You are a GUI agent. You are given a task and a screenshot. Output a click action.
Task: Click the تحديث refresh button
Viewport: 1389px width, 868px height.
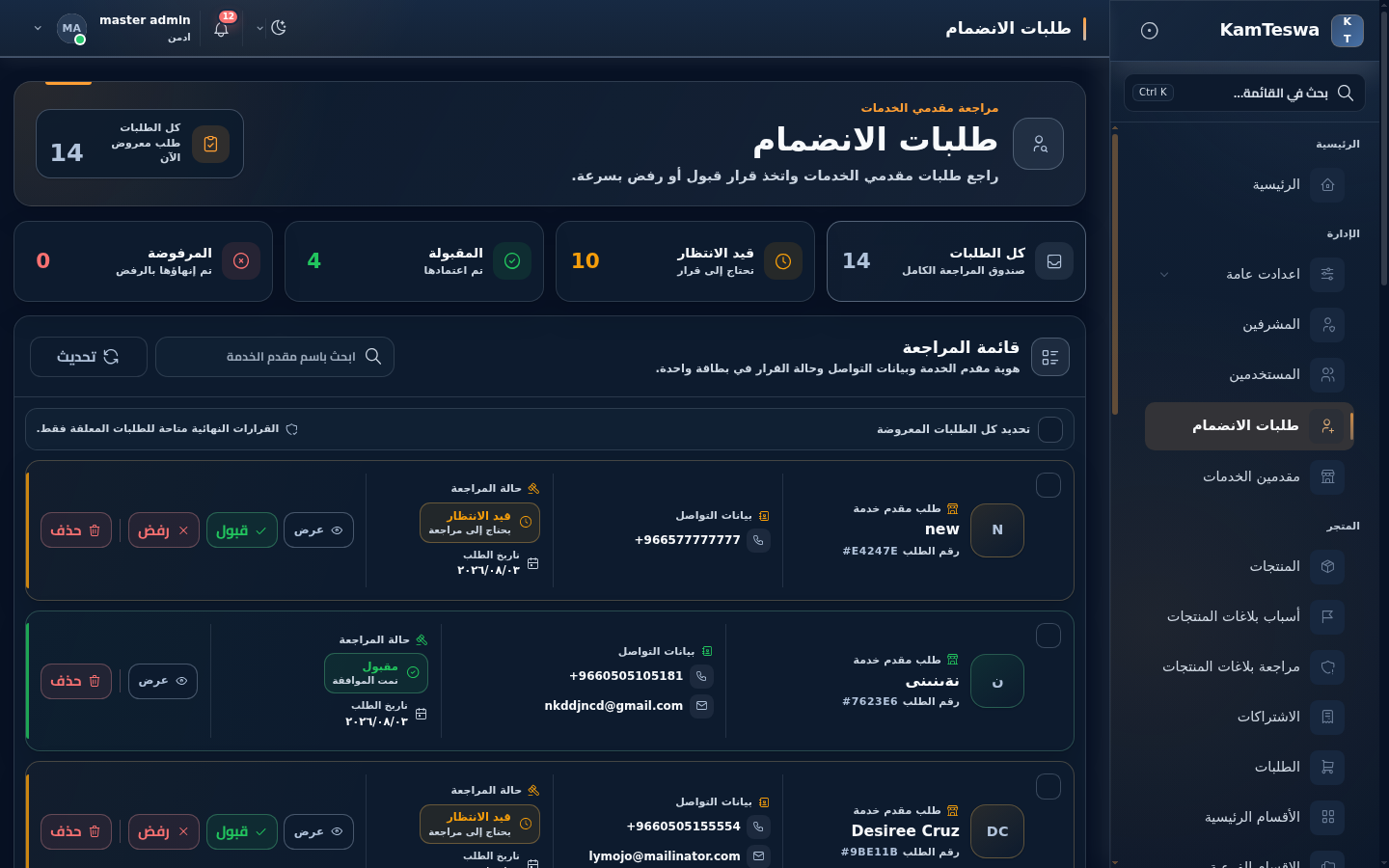89,357
